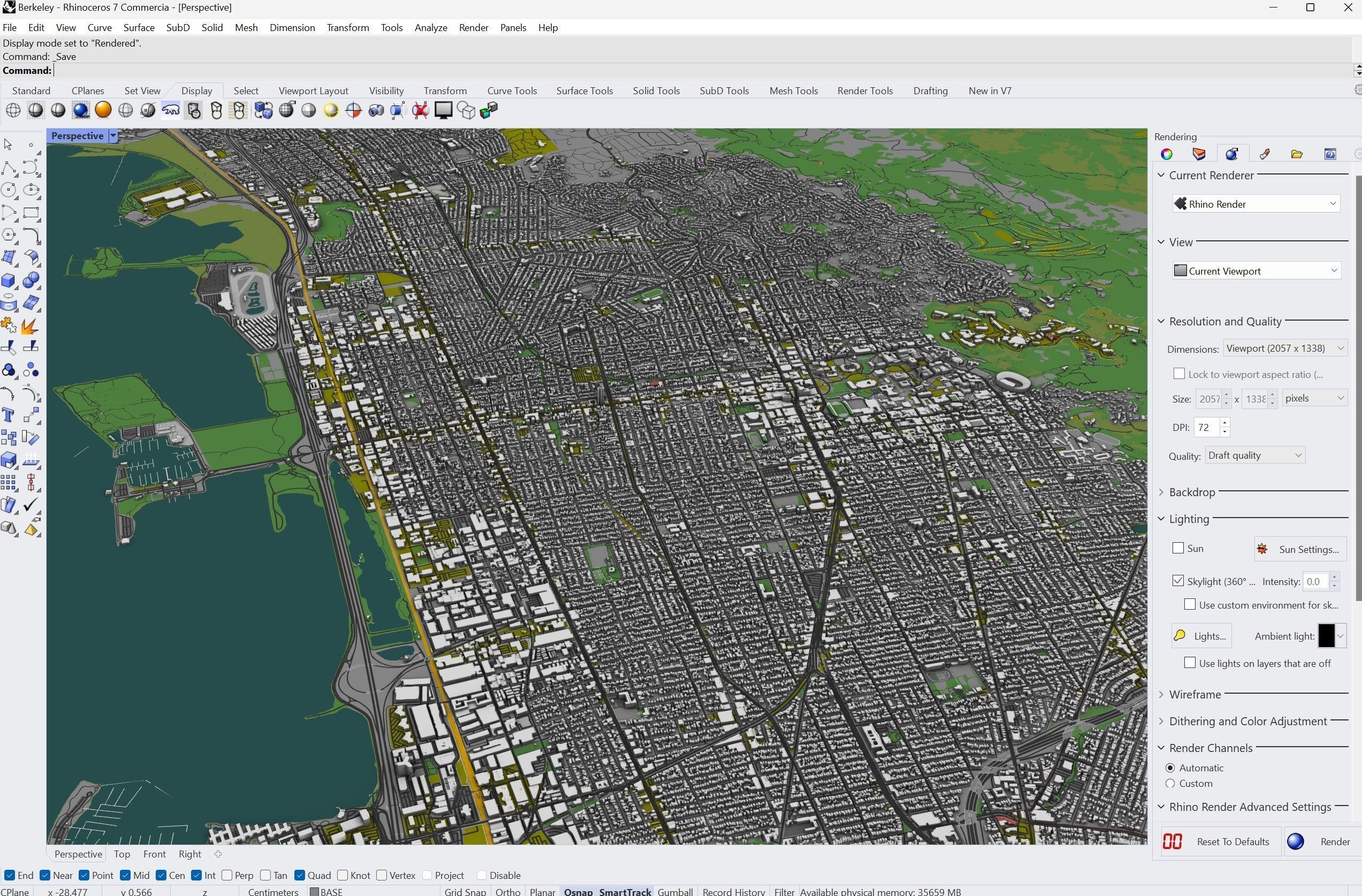
Task: Click the black monitor display icon
Action: coord(444,110)
